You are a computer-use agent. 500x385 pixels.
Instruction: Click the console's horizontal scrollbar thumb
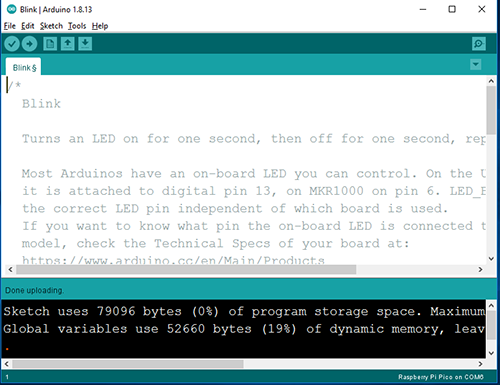click(128, 364)
